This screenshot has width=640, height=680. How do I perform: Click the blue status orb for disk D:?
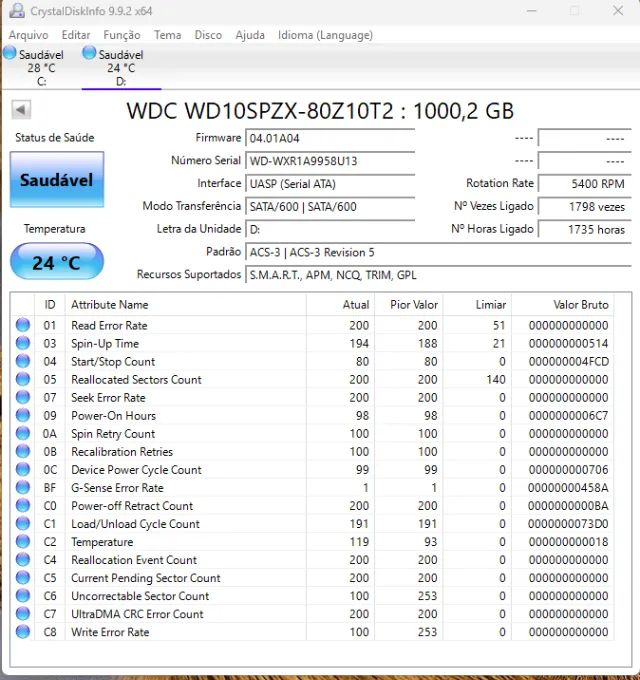(x=89, y=53)
